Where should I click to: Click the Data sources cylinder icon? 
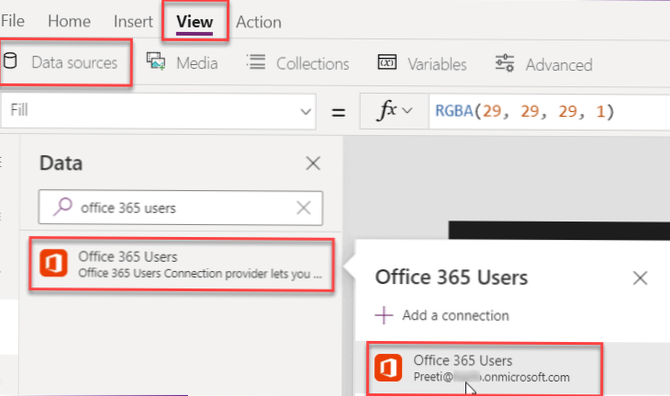coord(10,61)
